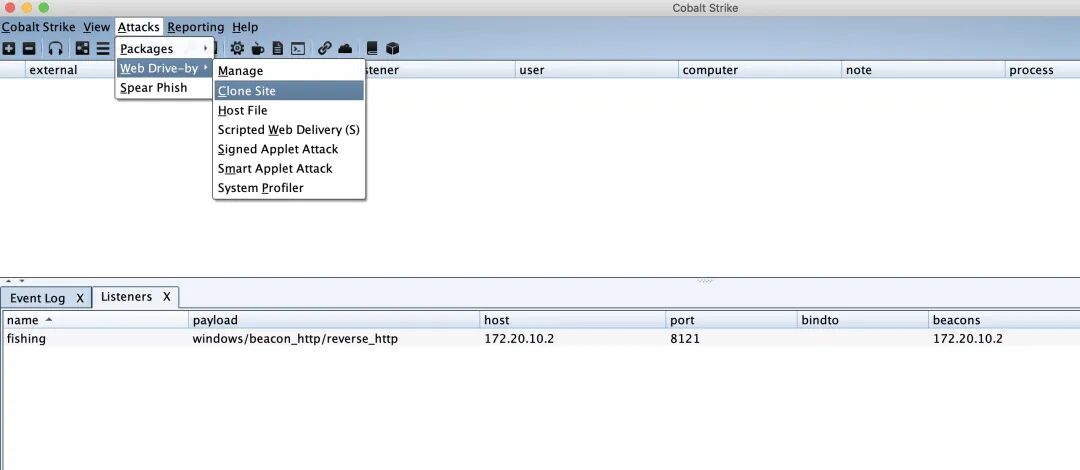
Task: Click the Attacks menu
Action: click(138, 27)
